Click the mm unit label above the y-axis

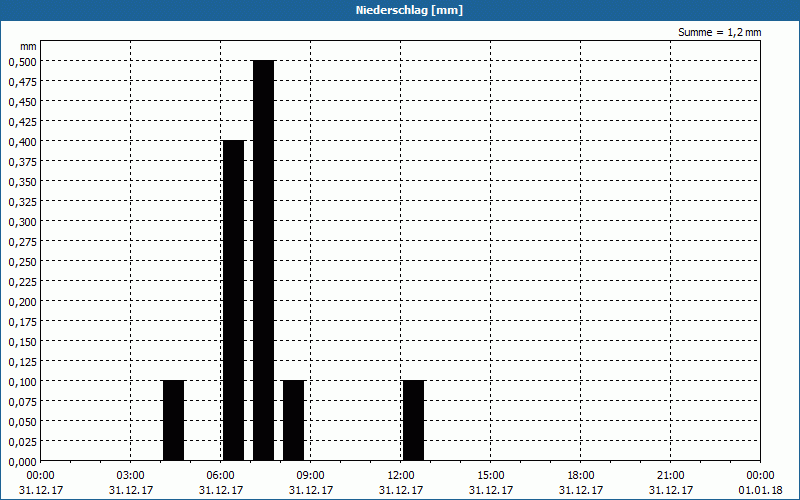28,46
